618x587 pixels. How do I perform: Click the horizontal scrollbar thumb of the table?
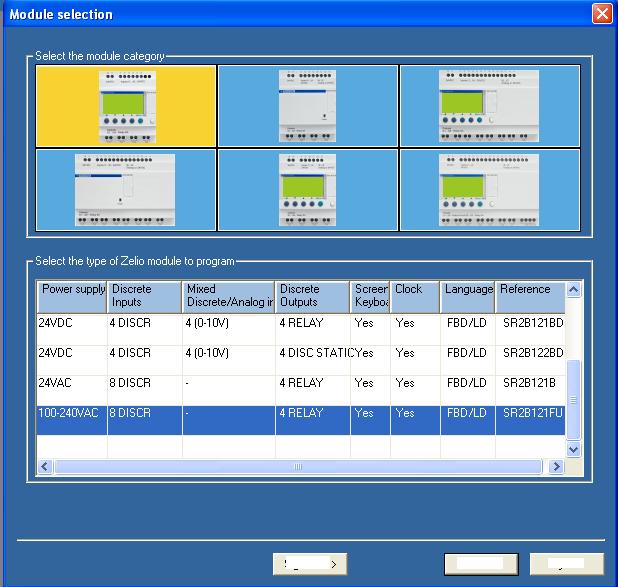tap(298, 467)
